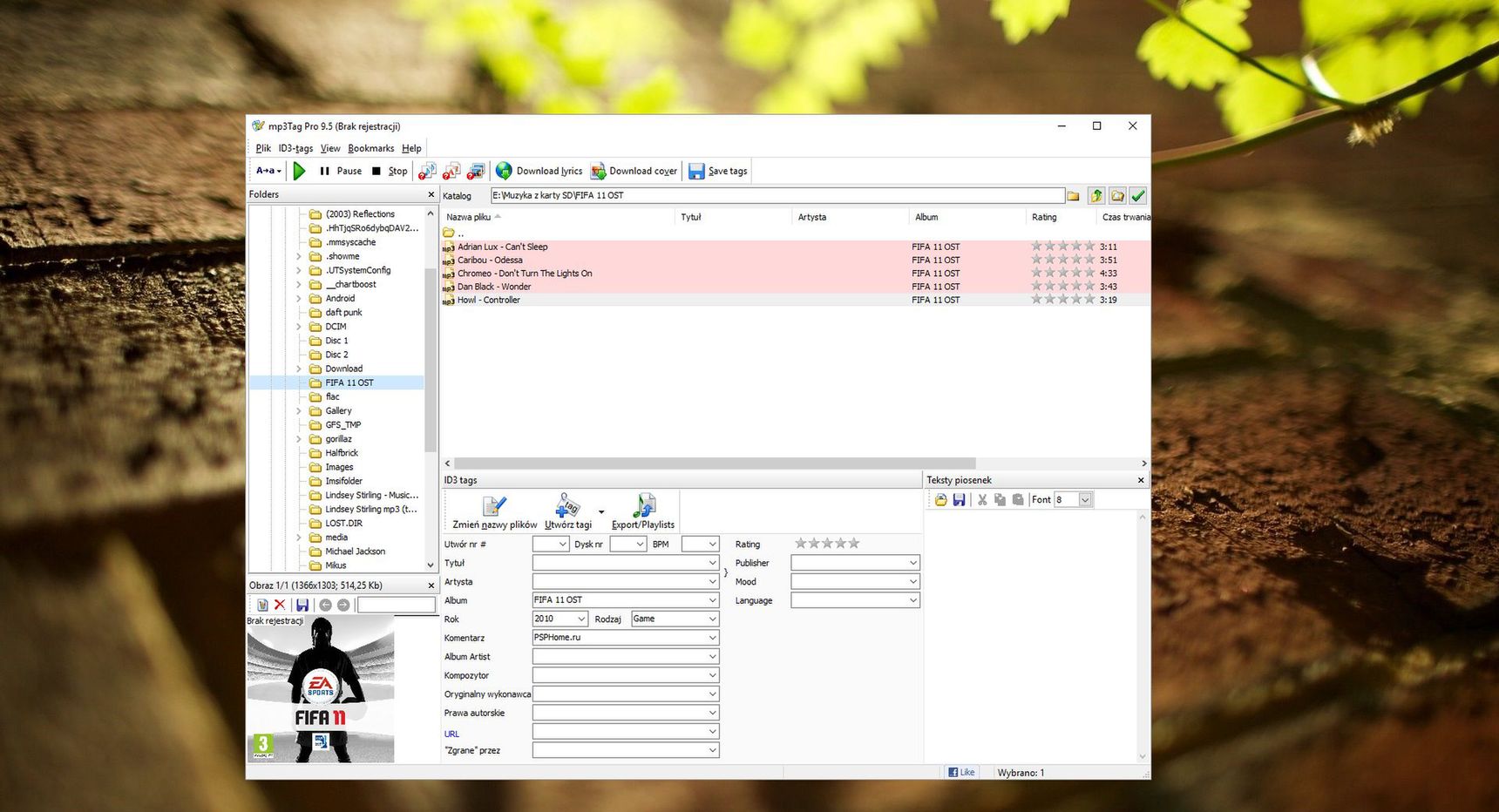Viewport: 1499px width, 812px height.
Task: Open the Publisher dropdown
Action: 912,563
